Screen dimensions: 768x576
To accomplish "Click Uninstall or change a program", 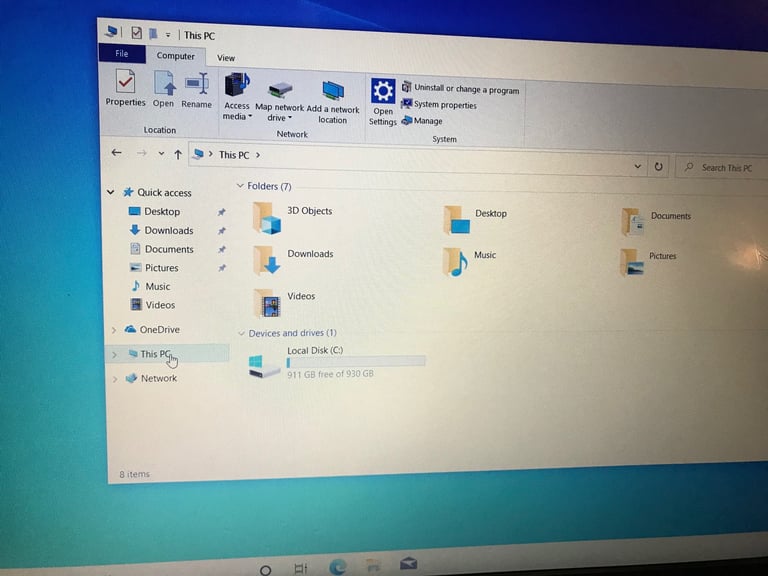I will [460, 89].
